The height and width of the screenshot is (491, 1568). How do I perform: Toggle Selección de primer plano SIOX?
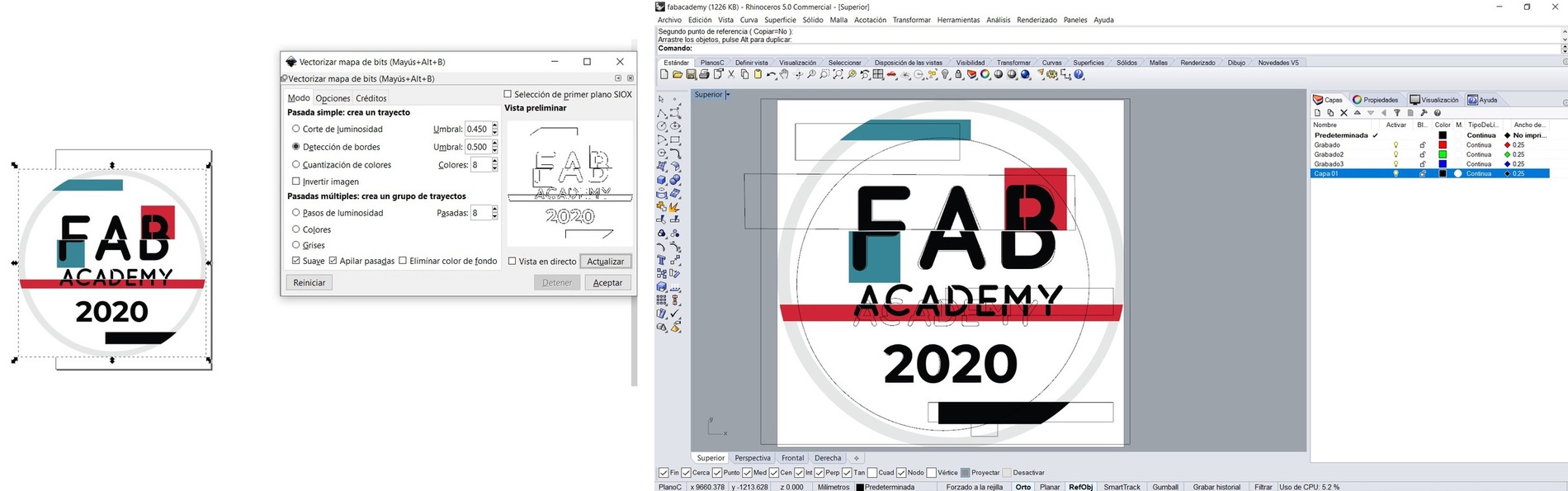point(508,93)
